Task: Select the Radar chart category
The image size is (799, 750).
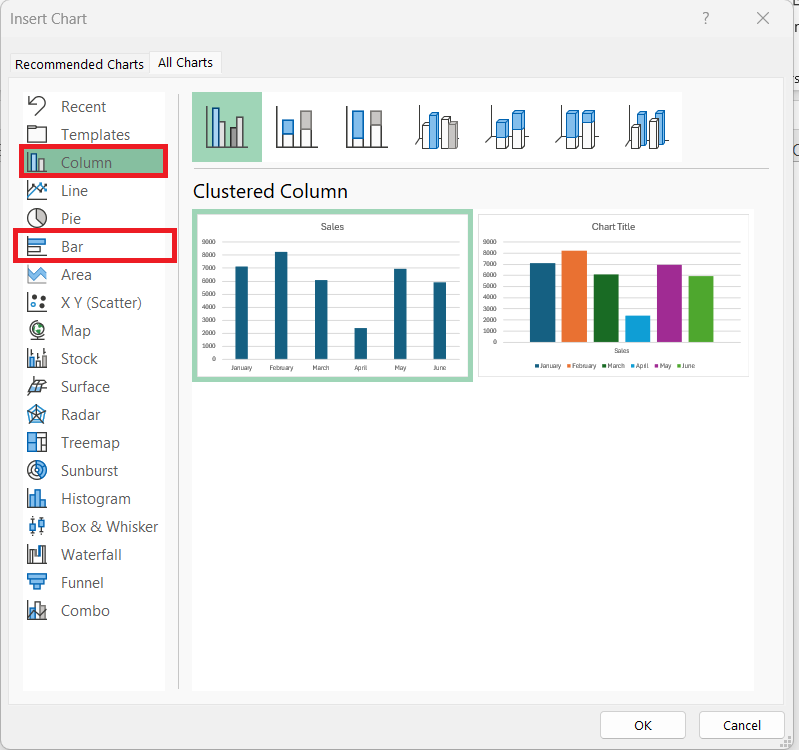Action: pyautogui.click(x=94, y=415)
